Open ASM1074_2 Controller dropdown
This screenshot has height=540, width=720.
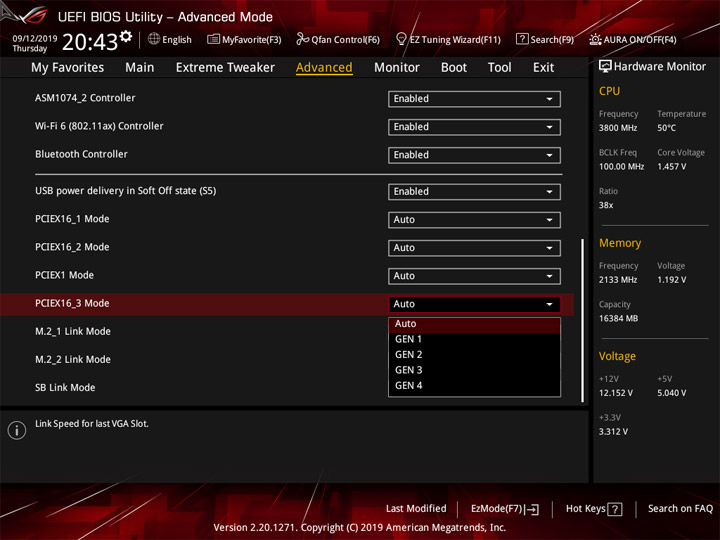tap(474, 99)
